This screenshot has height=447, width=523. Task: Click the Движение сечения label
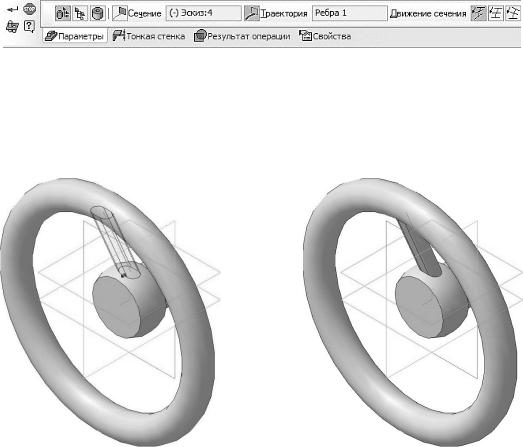[428, 14]
